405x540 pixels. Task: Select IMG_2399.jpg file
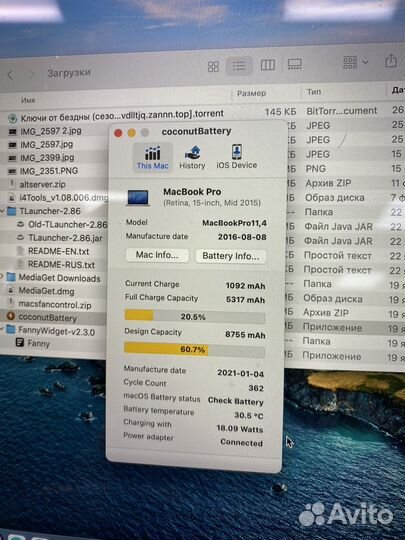(x=47, y=158)
